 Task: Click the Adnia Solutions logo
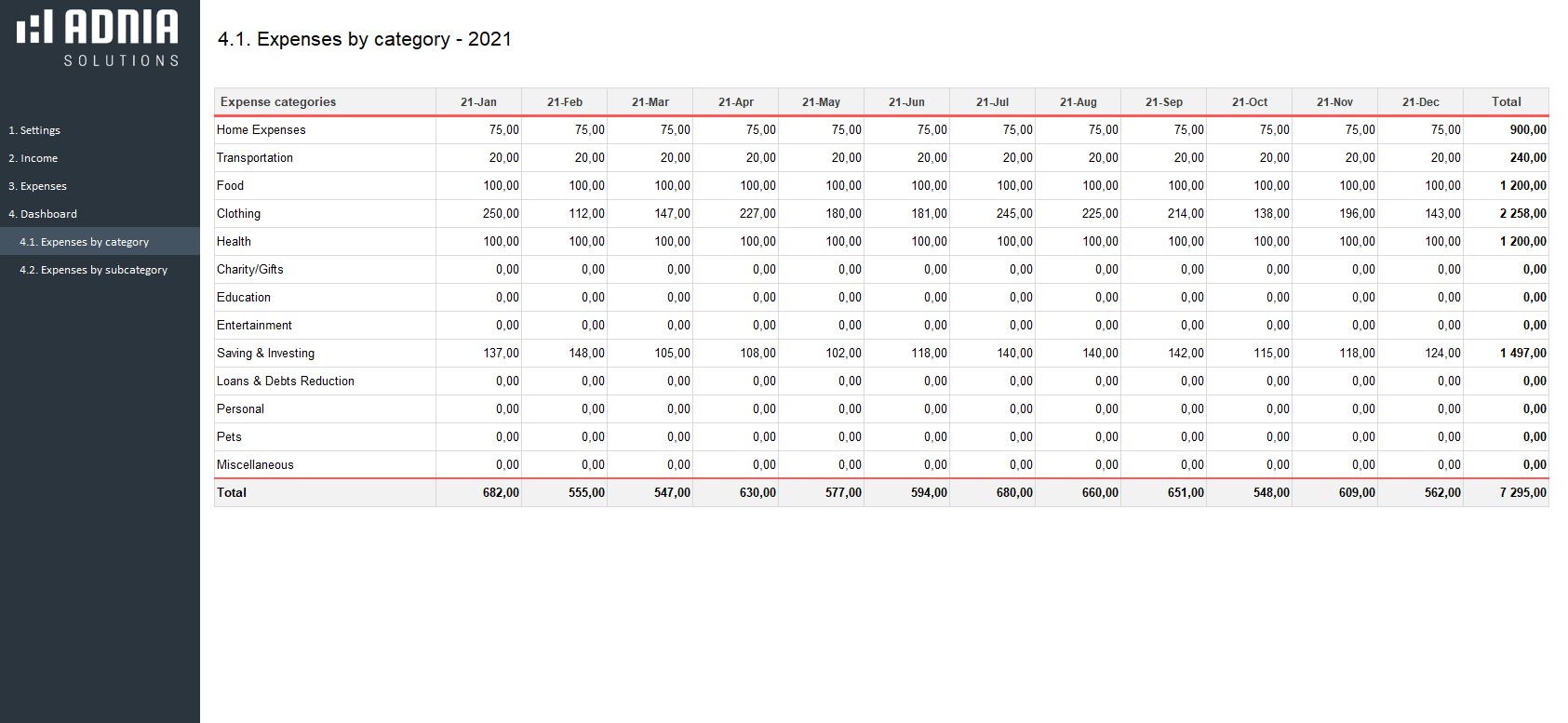coord(98,38)
